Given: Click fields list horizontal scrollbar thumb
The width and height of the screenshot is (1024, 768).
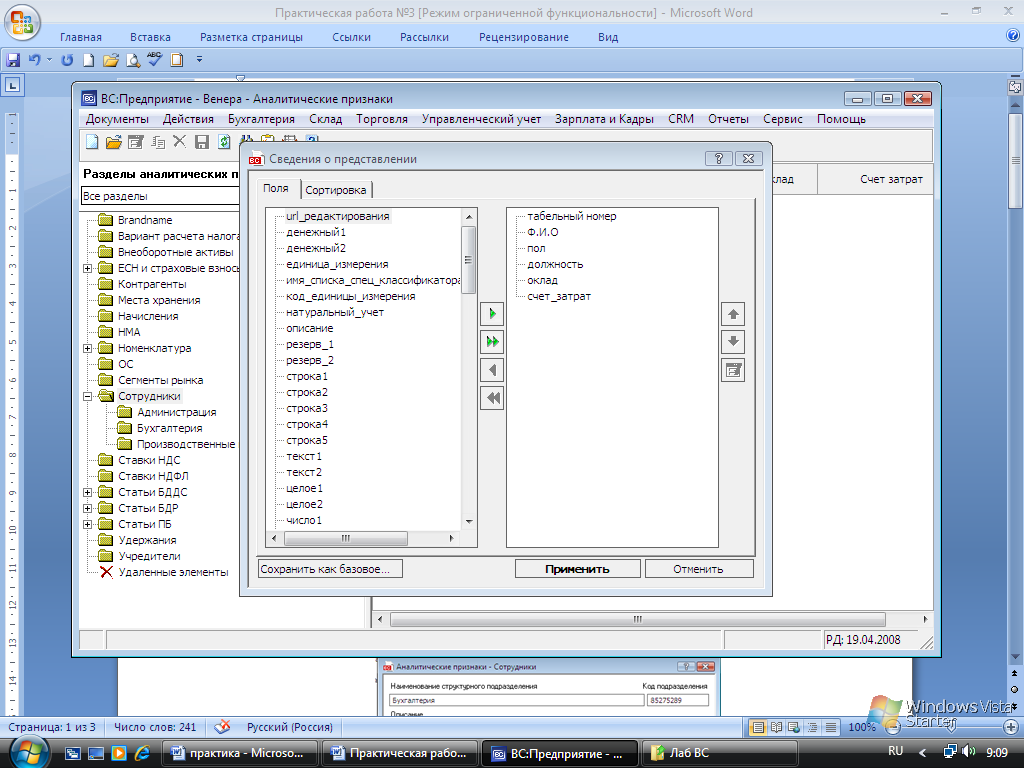Looking at the screenshot, I should click(x=345, y=539).
